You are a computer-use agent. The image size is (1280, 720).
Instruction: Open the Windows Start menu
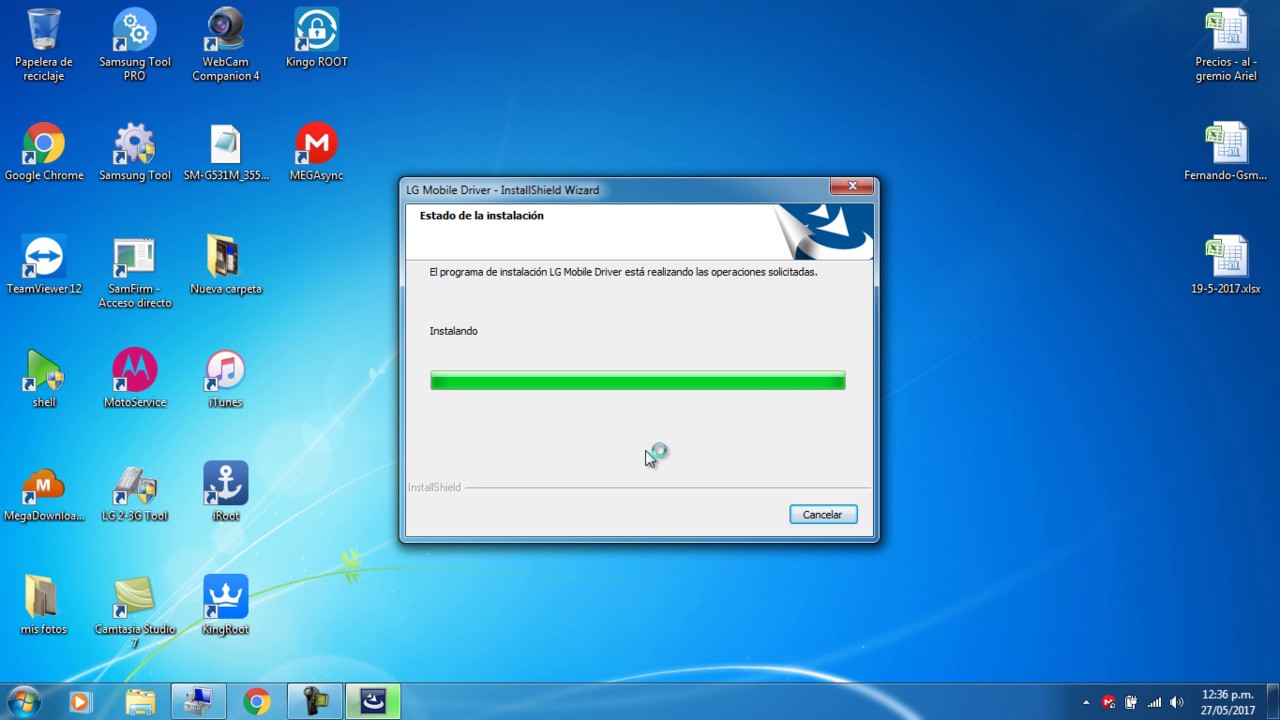tap(24, 701)
